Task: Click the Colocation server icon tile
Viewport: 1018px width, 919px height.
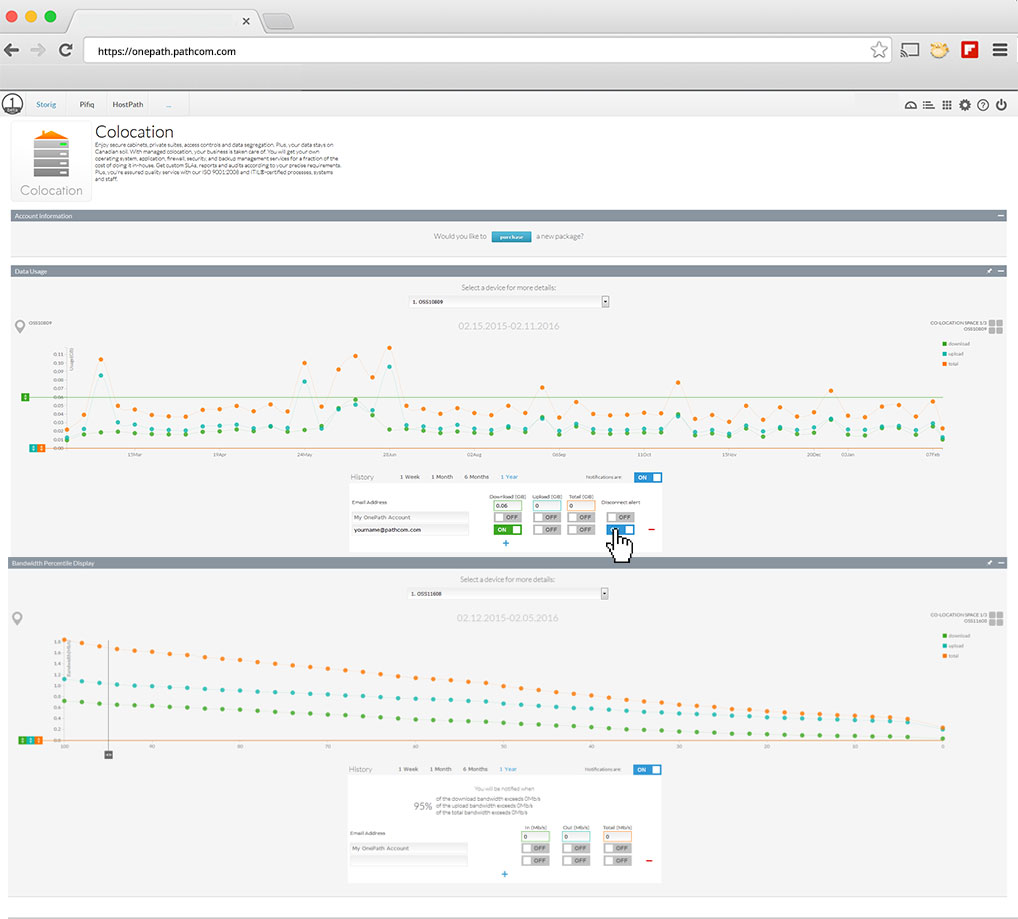Action: click(51, 161)
